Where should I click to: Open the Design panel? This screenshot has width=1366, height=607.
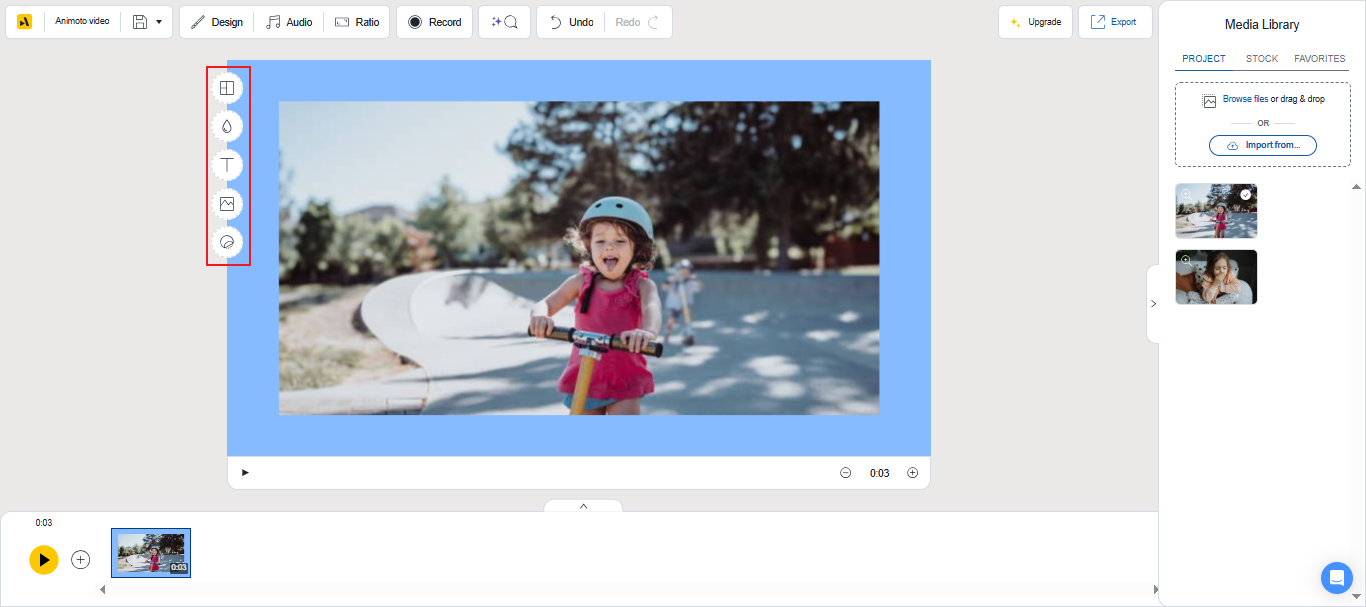click(x=217, y=22)
